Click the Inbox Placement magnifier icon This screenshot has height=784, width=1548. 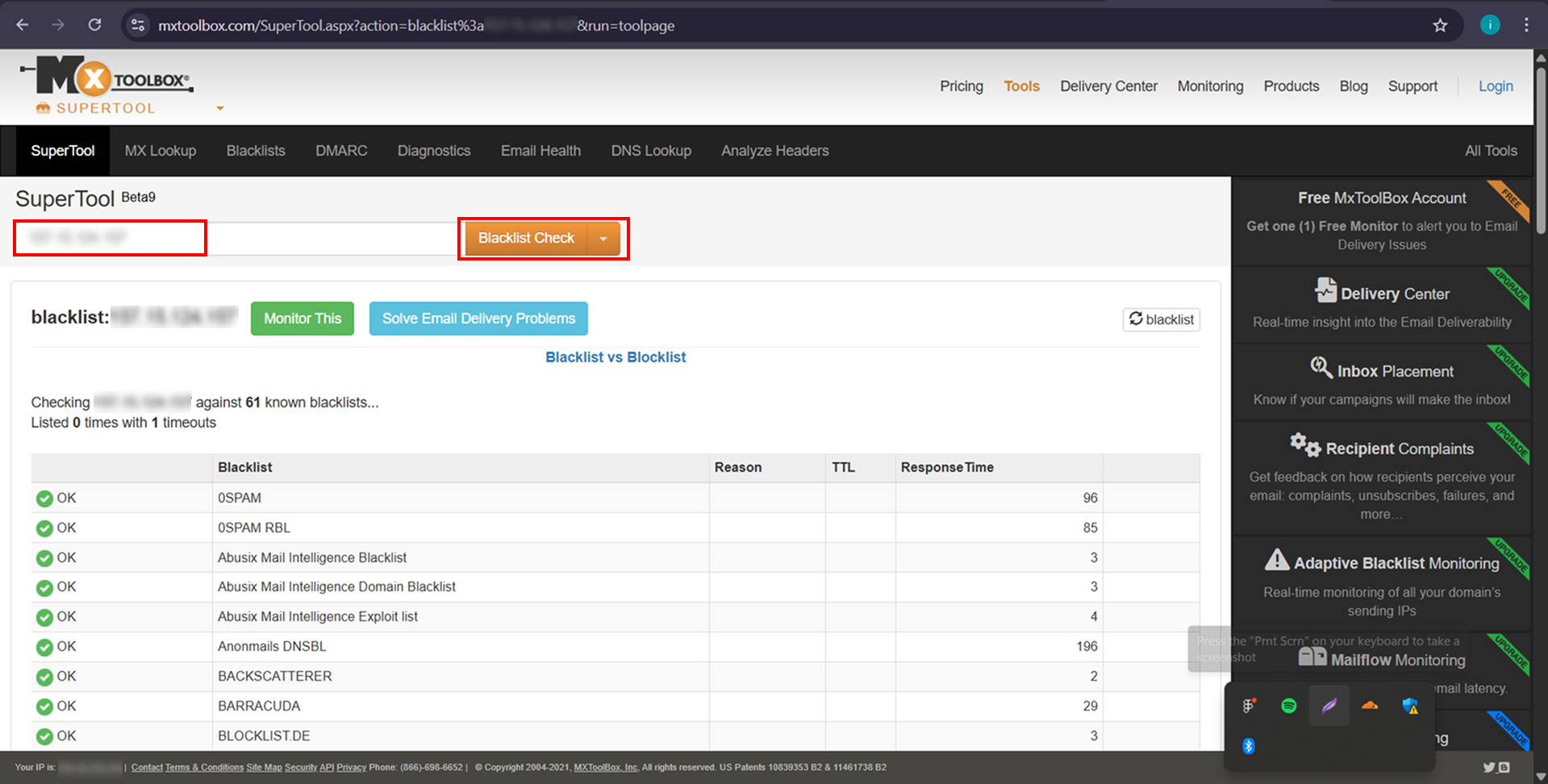tap(1321, 368)
